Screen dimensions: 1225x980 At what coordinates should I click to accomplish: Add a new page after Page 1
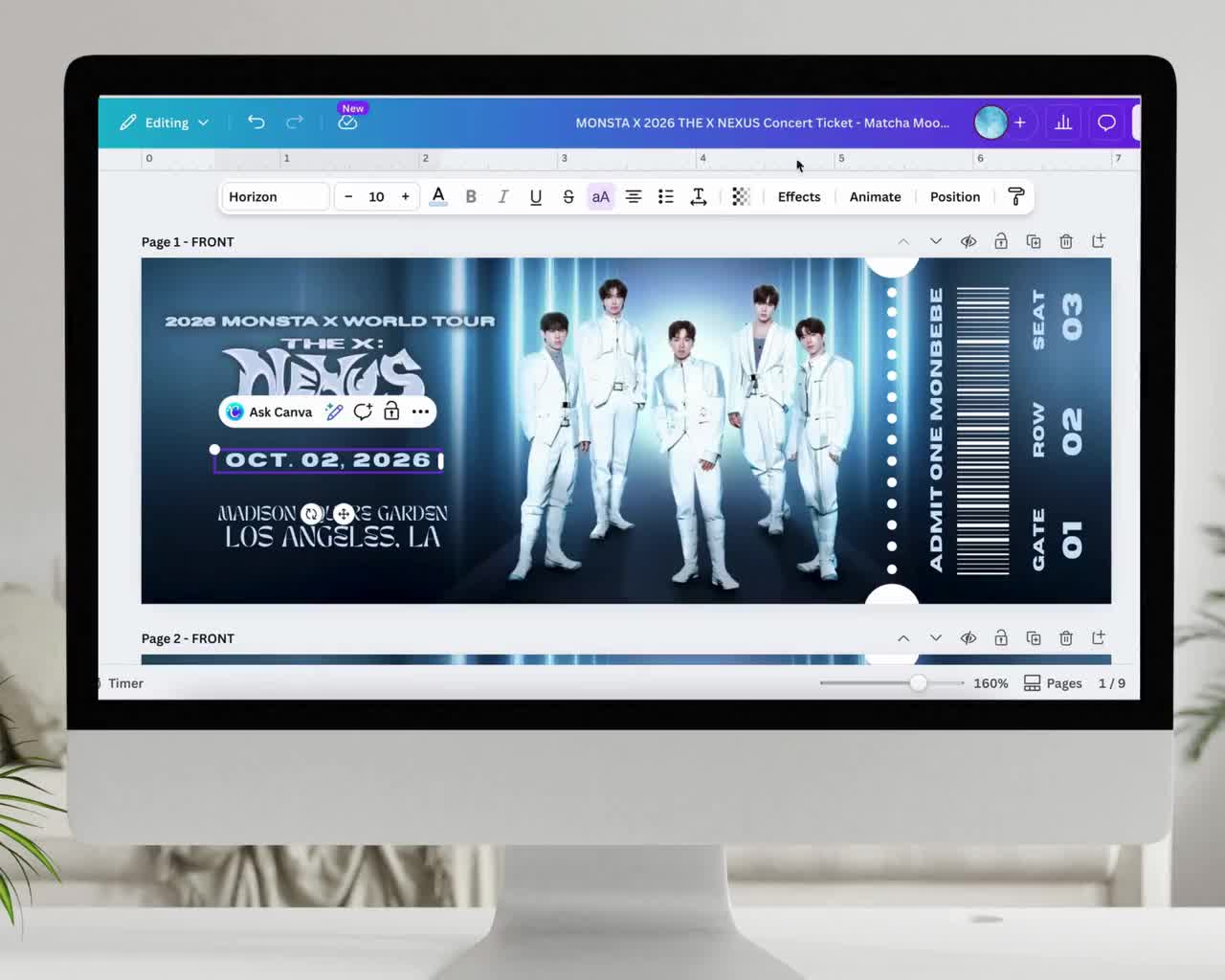click(x=1099, y=241)
